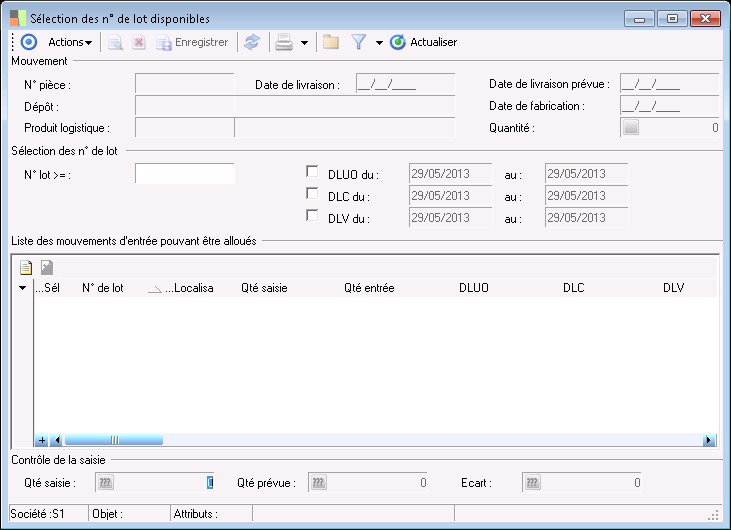Viewport: 731px width, 530px height.
Task: Click the Produit logistique code field
Action: (185, 128)
